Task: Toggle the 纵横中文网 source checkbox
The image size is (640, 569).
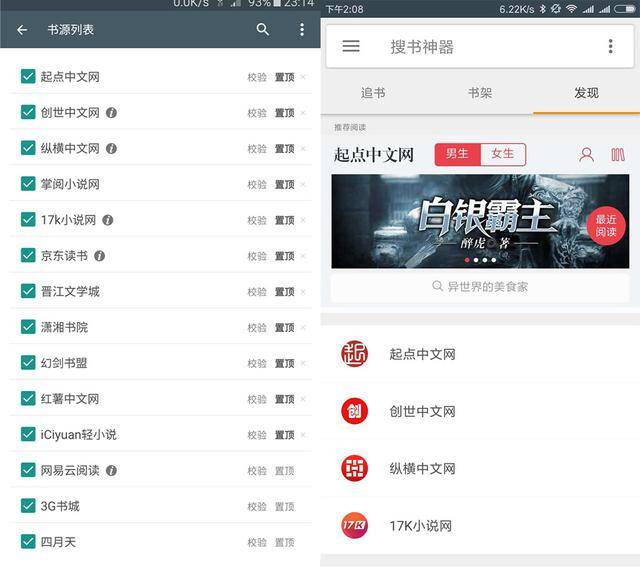Action: [28, 148]
